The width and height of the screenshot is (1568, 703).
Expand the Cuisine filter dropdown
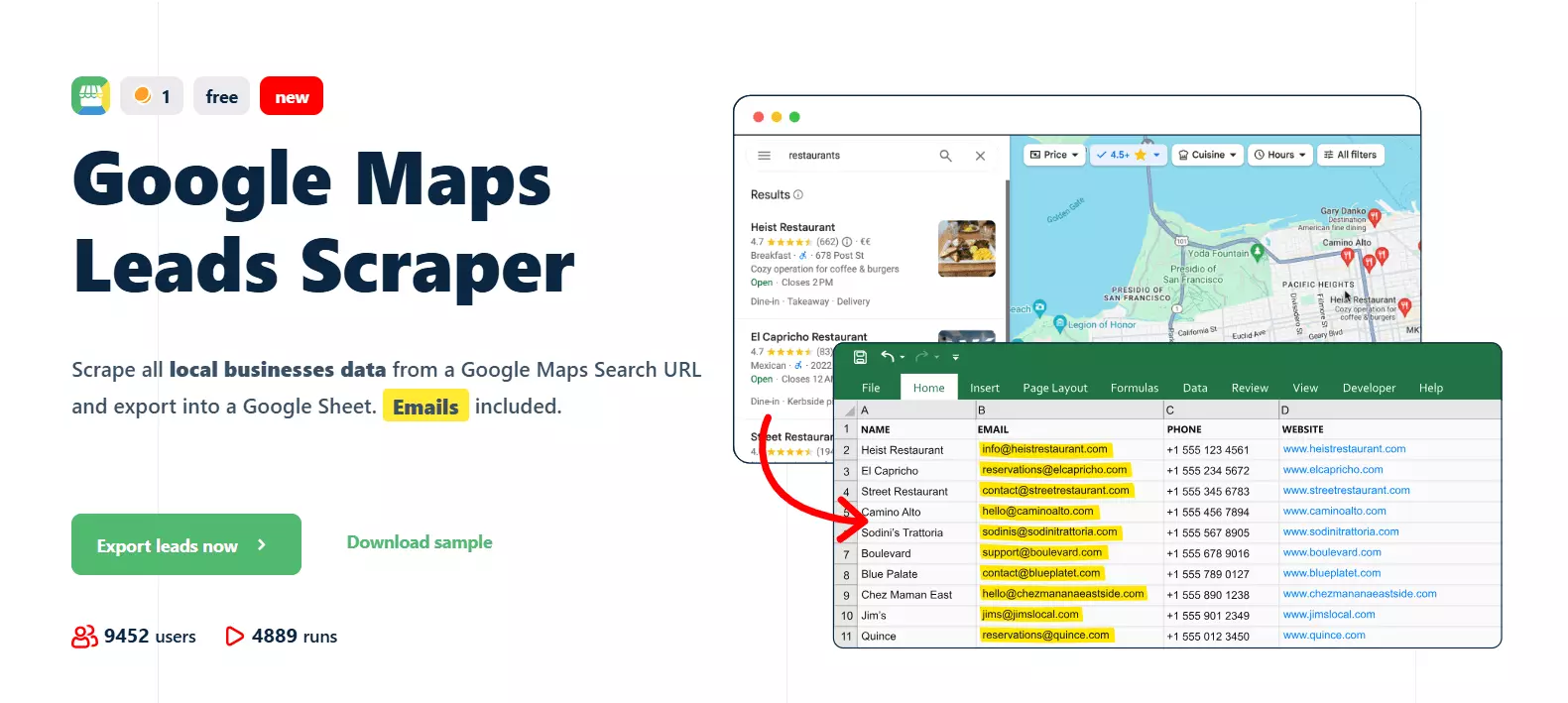tap(1206, 155)
